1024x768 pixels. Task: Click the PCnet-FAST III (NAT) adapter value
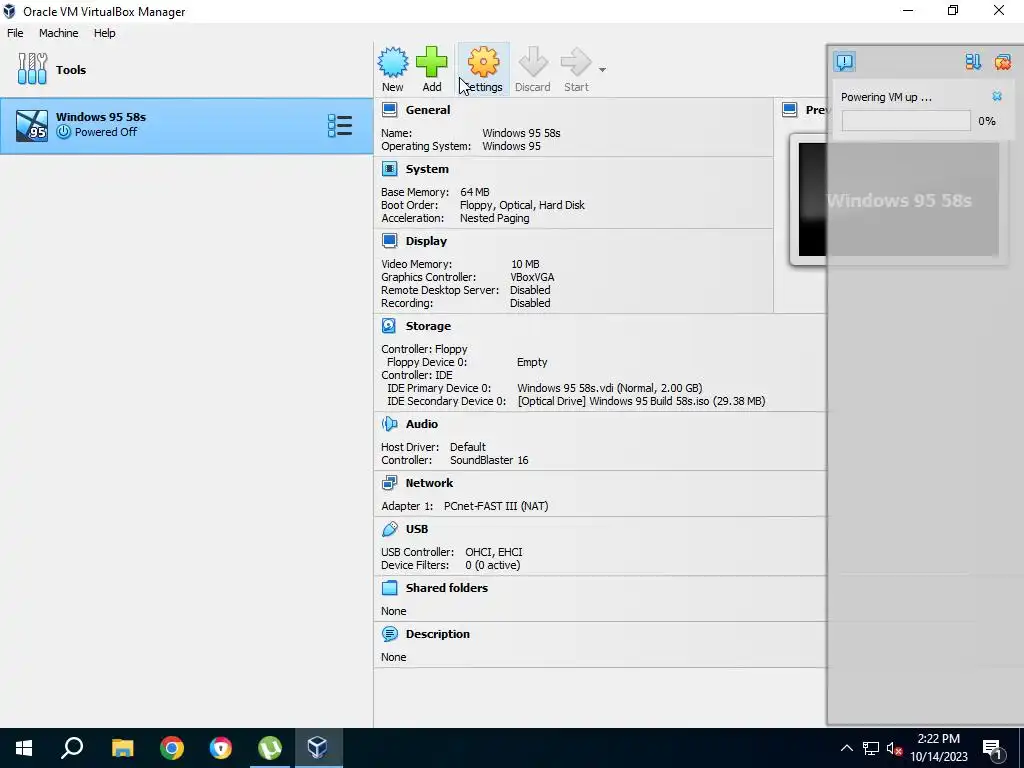[496, 506]
